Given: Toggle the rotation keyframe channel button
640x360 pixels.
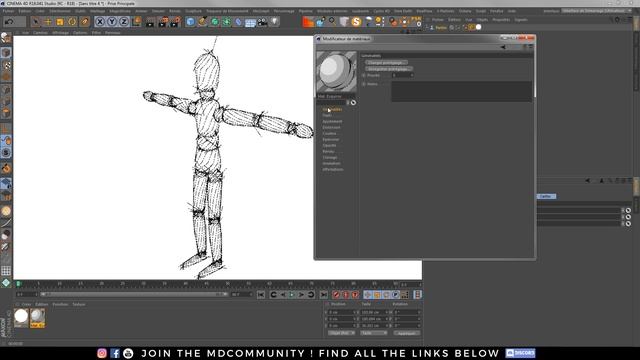Looking at the screenshot, I should (387, 295).
